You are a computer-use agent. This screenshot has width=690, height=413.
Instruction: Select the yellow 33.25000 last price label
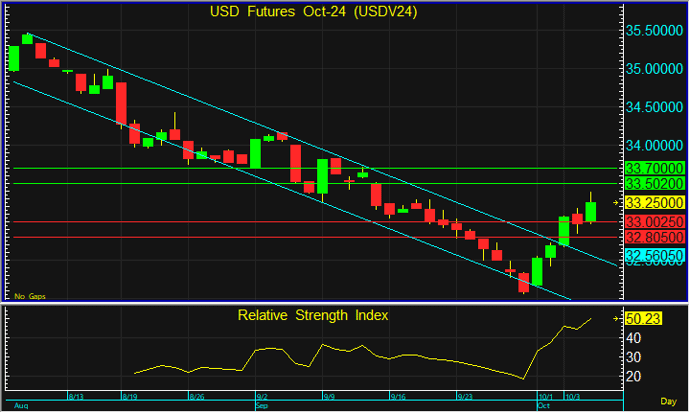(x=654, y=202)
